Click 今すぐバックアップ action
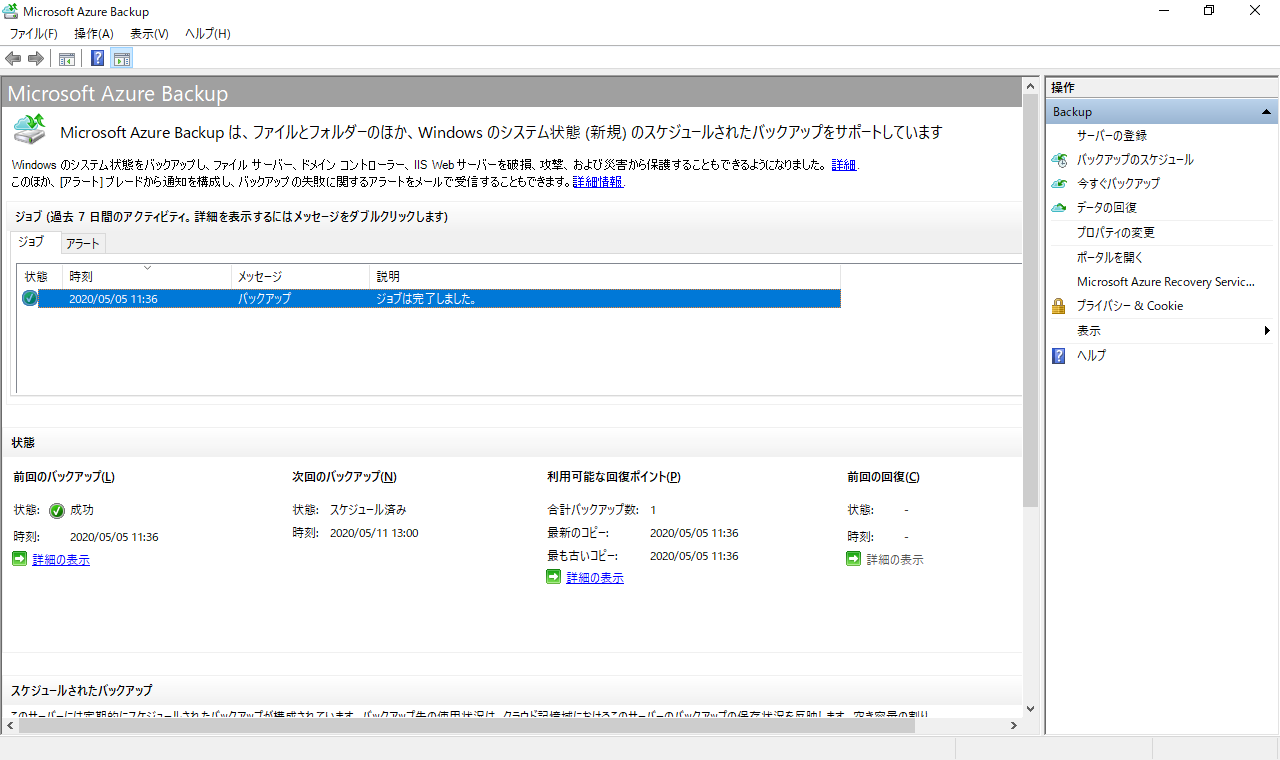Viewport: 1280px width, 760px height. pyautogui.click(x=1118, y=184)
